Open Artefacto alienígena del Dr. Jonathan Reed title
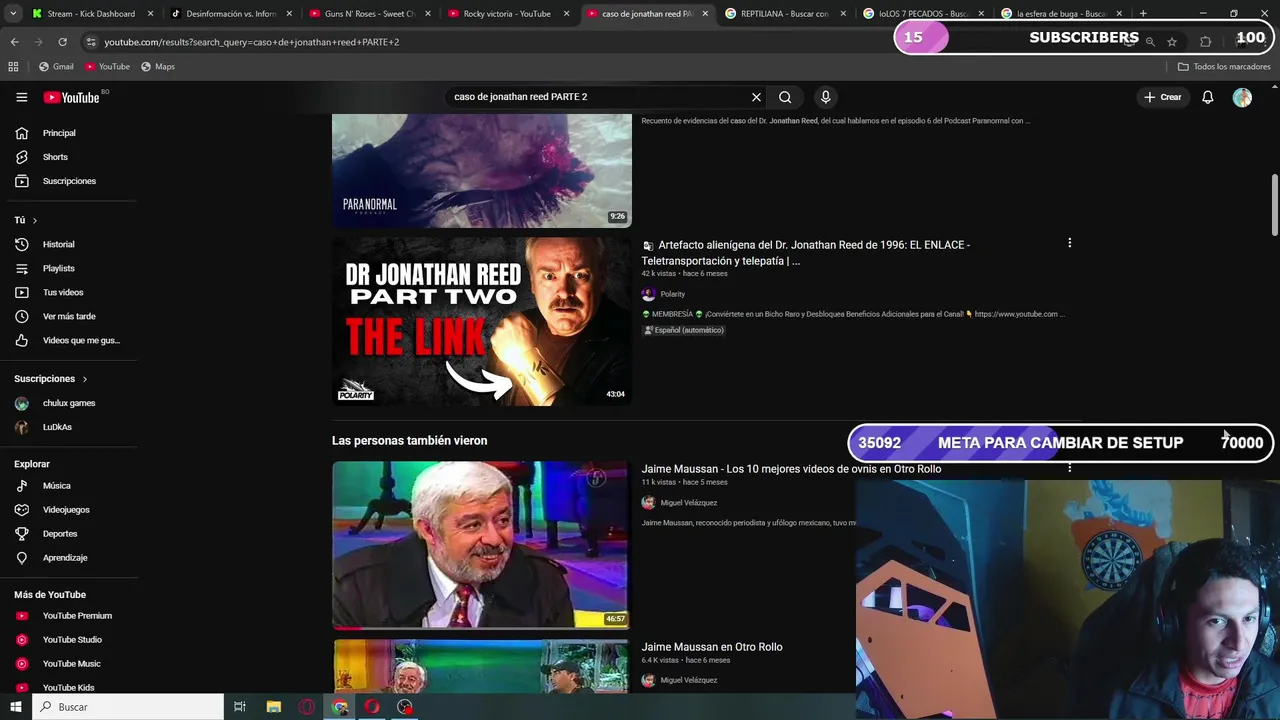This screenshot has width=1280, height=720. click(806, 253)
